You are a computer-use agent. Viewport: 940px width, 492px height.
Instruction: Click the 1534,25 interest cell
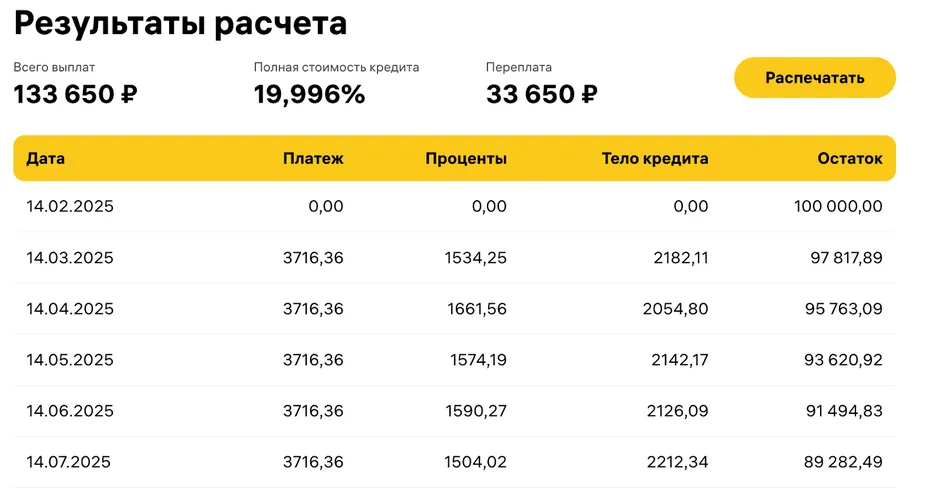(x=475, y=258)
